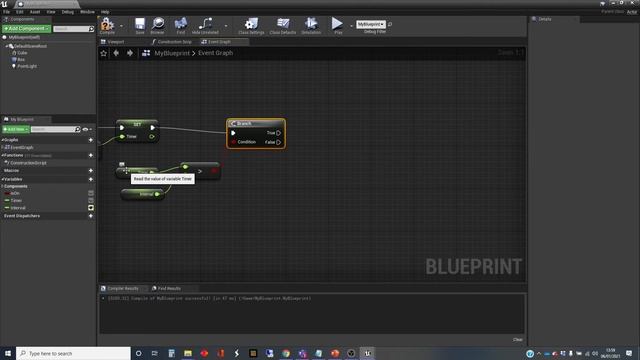This screenshot has height=360, width=640.
Task: Save the blueprint with the Save icon
Action: click(140, 26)
